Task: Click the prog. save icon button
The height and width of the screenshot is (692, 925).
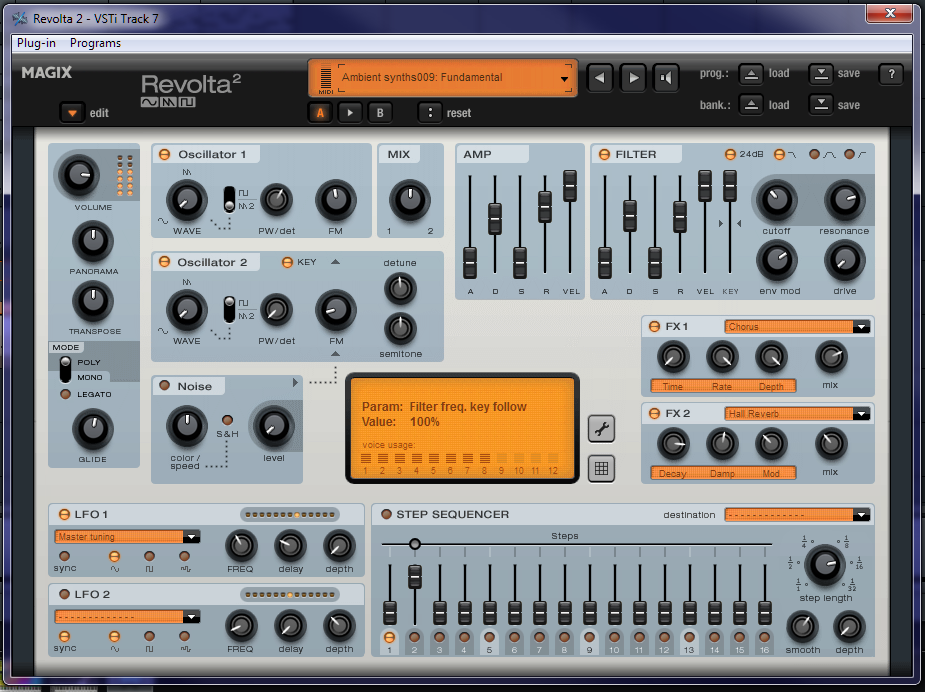Action: point(821,74)
